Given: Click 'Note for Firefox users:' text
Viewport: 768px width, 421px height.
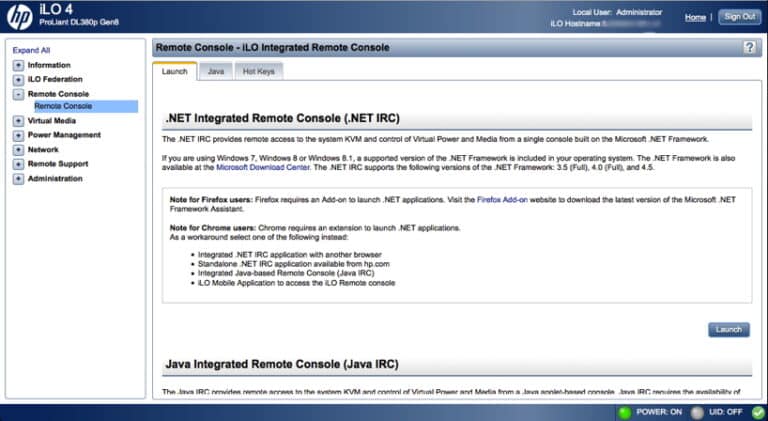Looking at the screenshot, I should (211, 200).
